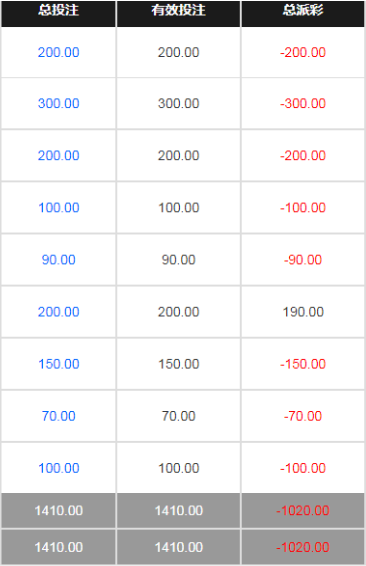Open the blue 70.00 total bet link

[58, 416]
